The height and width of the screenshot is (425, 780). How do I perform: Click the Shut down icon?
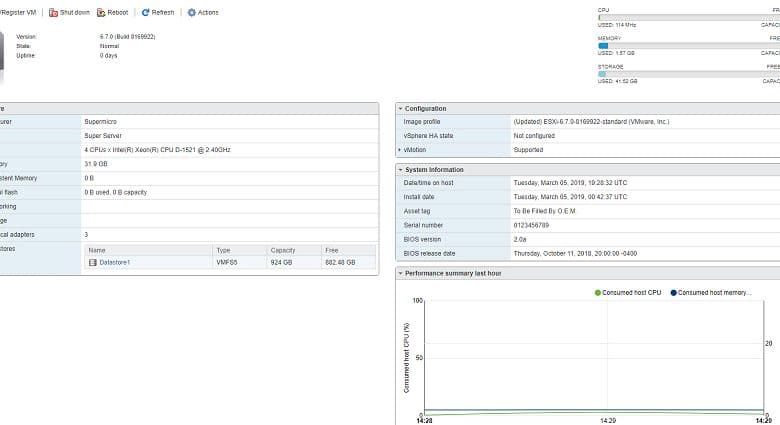53,12
